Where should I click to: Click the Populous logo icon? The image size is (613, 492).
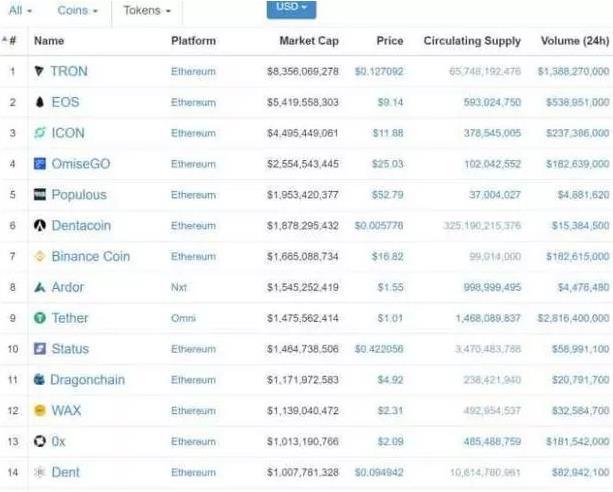[x=39, y=194]
